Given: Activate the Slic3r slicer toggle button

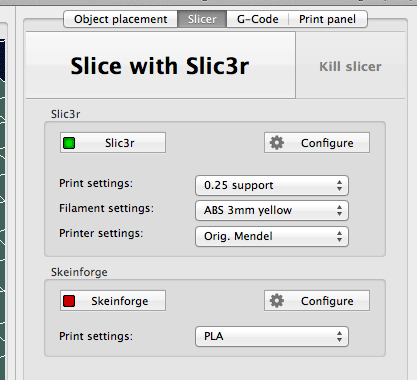Looking at the screenshot, I should pyautogui.click(x=113, y=143).
